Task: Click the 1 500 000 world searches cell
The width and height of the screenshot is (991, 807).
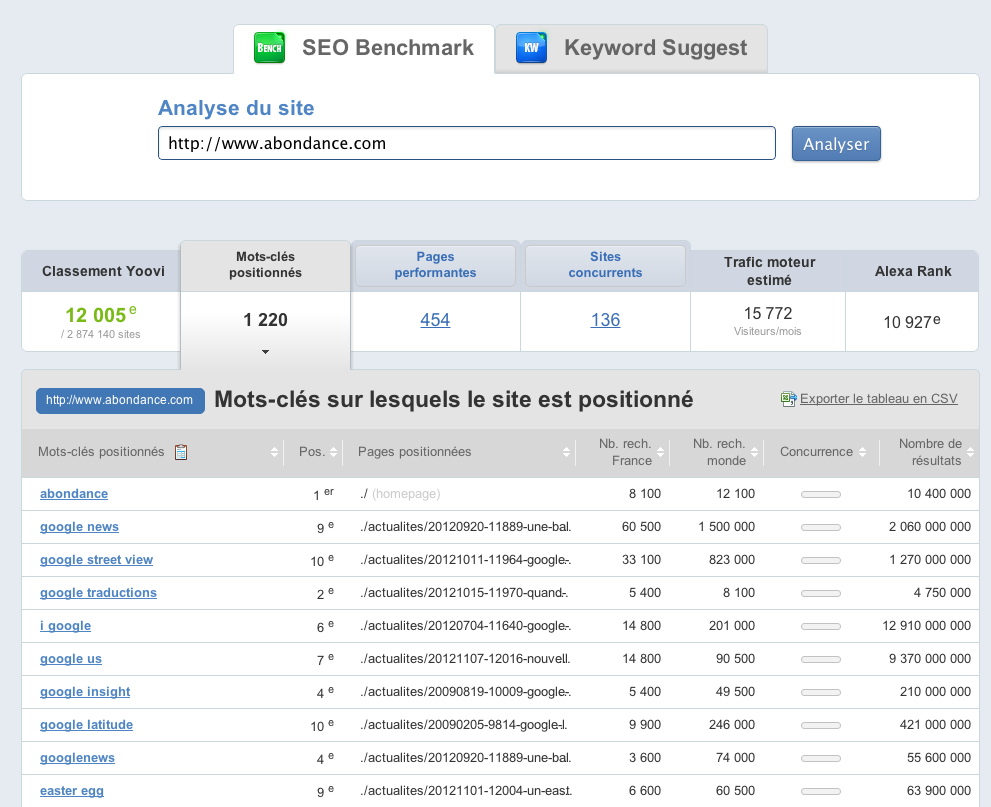Action: tap(726, 527)
